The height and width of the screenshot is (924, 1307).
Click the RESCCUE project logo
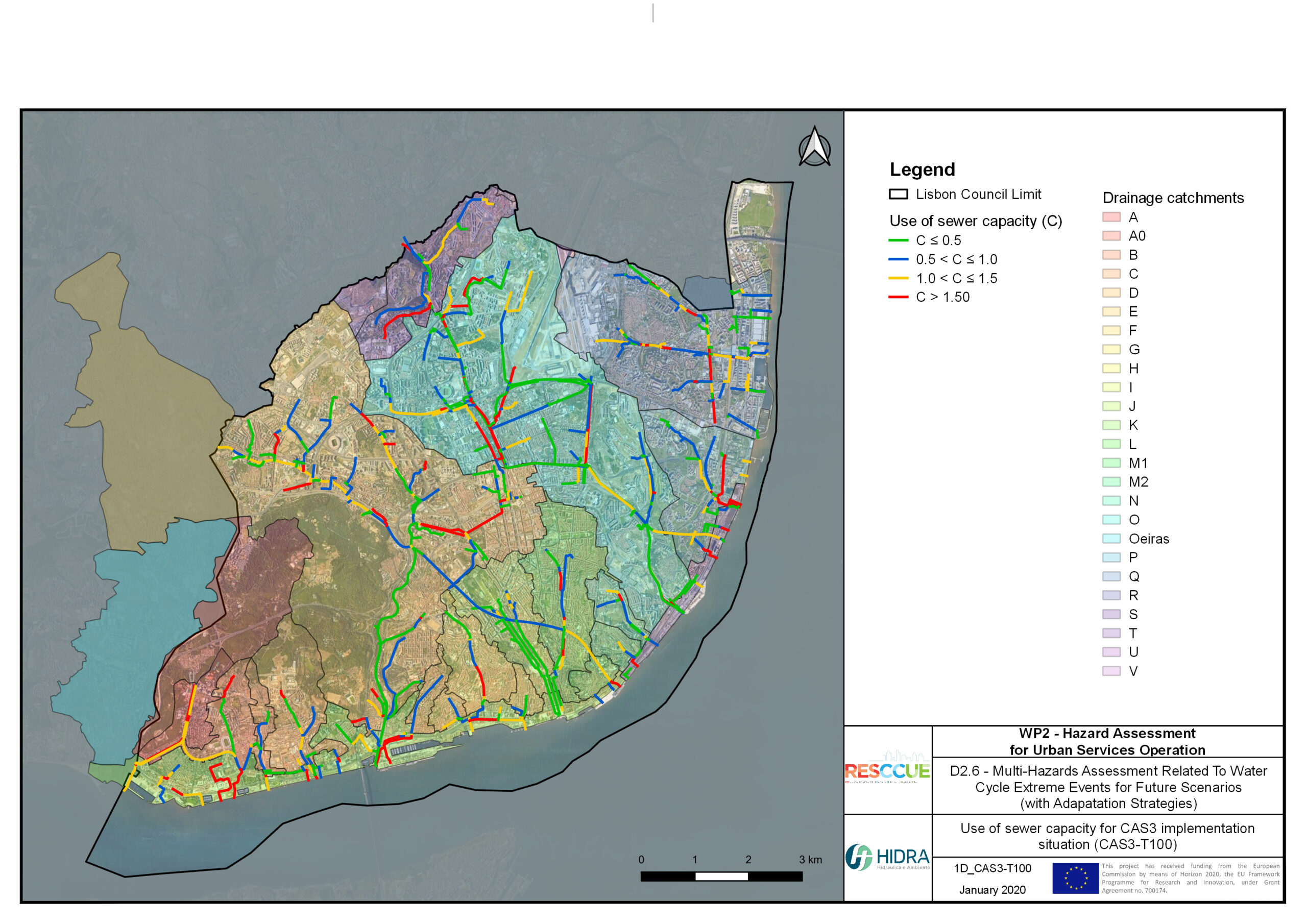(887, 770)
